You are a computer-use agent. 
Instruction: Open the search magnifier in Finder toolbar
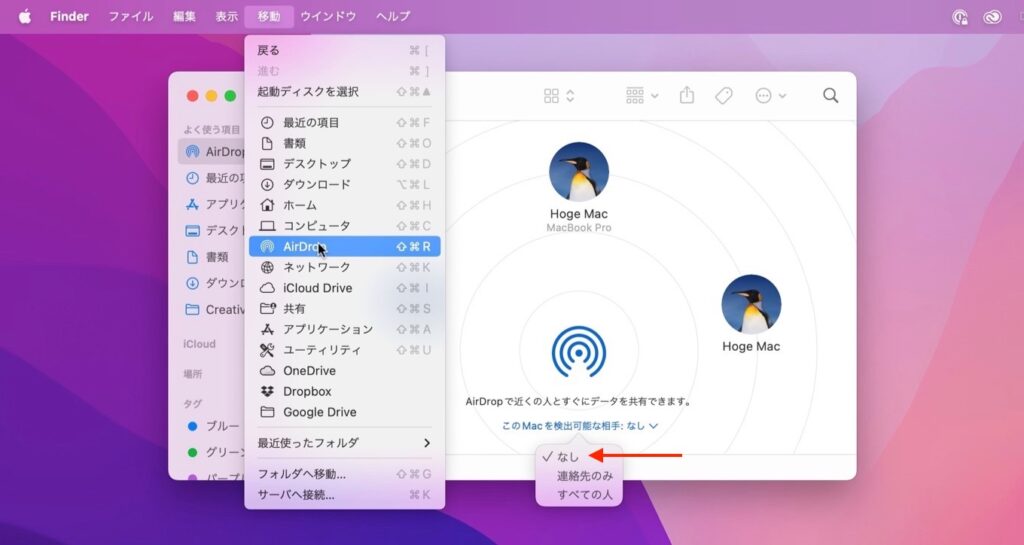[830, 96]
